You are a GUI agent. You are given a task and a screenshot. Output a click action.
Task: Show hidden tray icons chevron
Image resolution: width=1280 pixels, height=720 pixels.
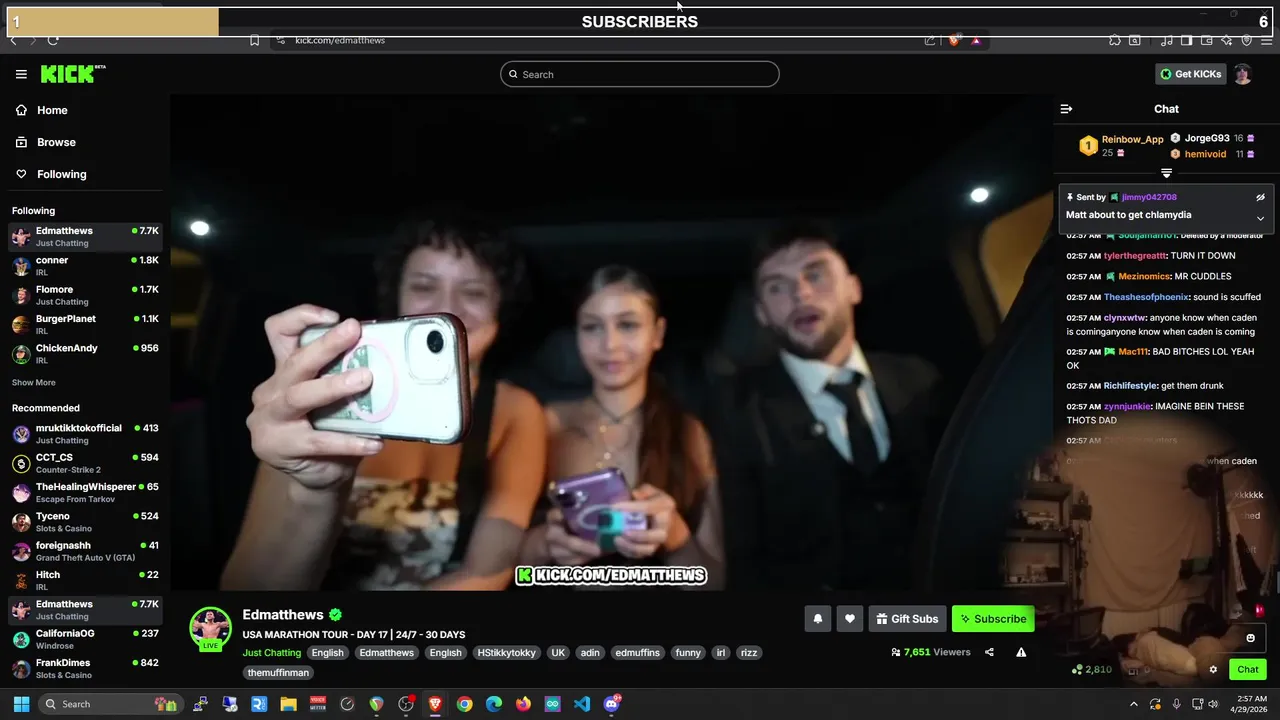[x=1133, y=704]
